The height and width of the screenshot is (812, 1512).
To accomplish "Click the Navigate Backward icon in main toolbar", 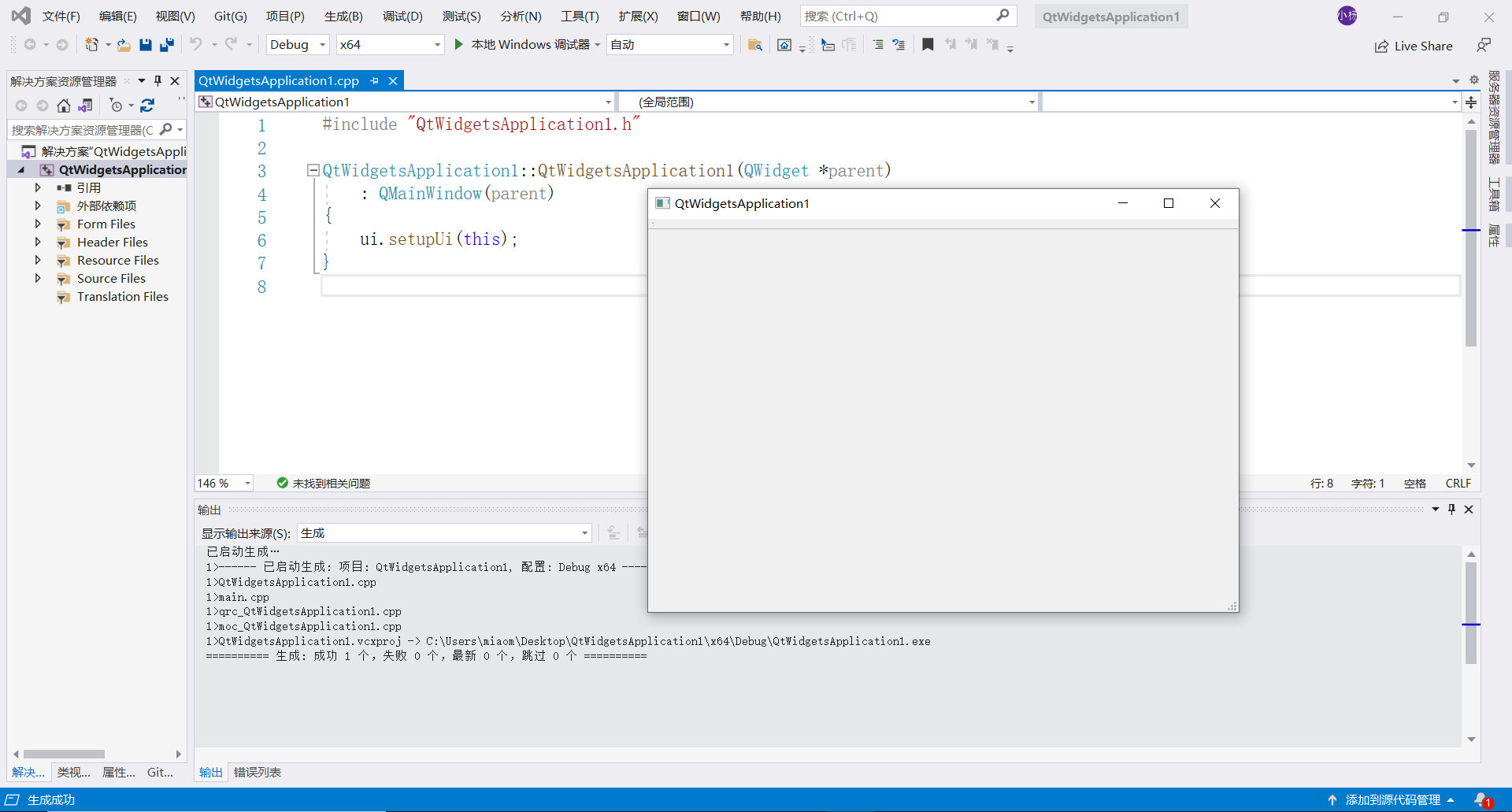I will coord(30,45).
